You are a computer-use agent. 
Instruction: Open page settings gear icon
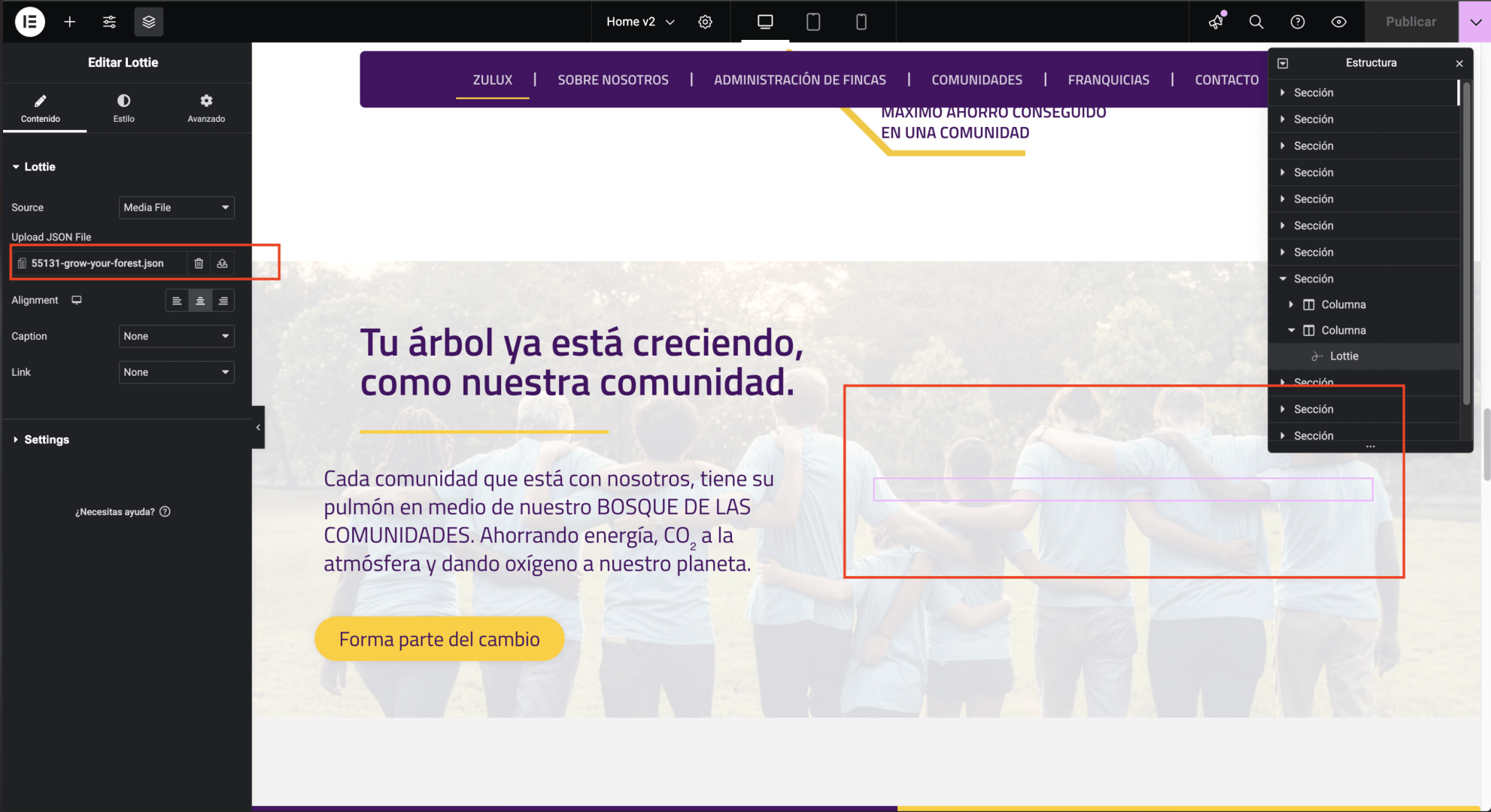click(705, 22)
